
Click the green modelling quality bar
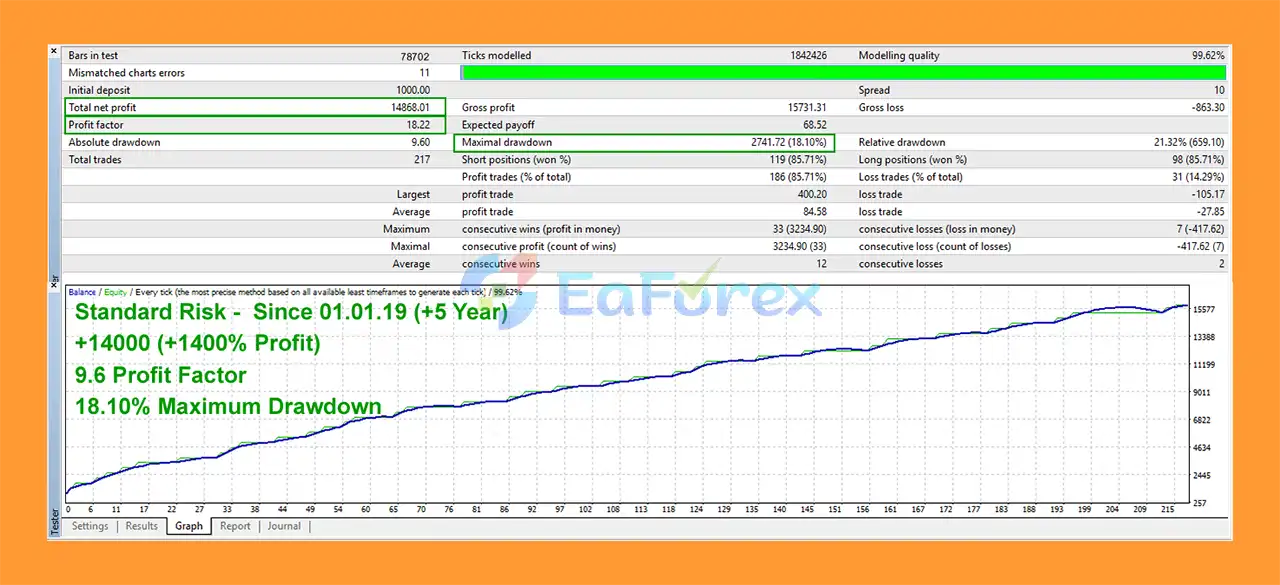[840, 72]
